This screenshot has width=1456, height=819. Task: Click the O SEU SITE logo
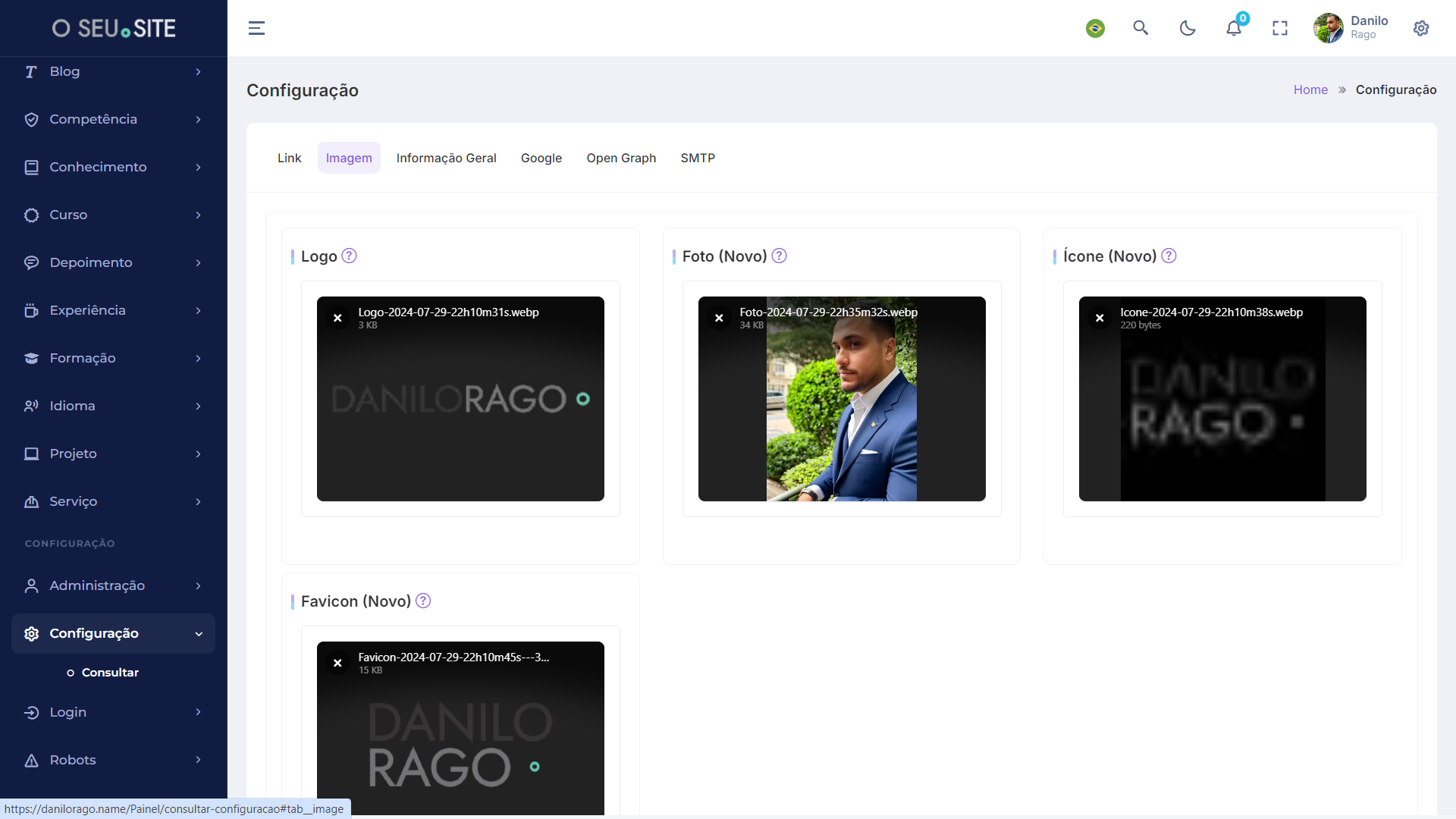click(114, 28)
